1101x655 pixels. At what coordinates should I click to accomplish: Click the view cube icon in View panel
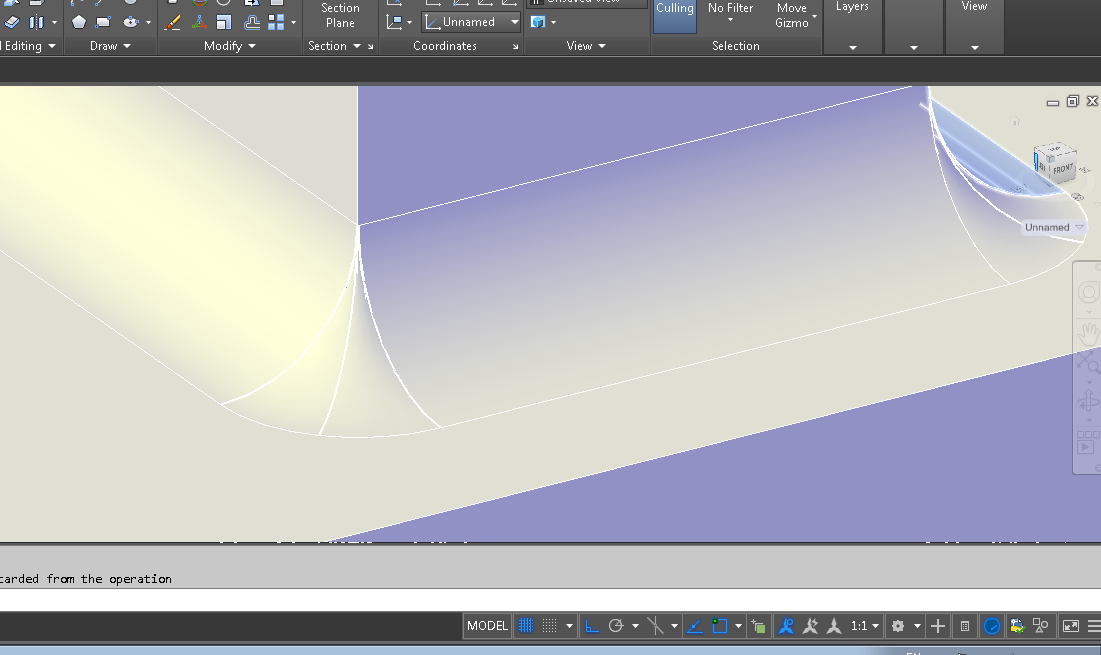pos(538,22)
